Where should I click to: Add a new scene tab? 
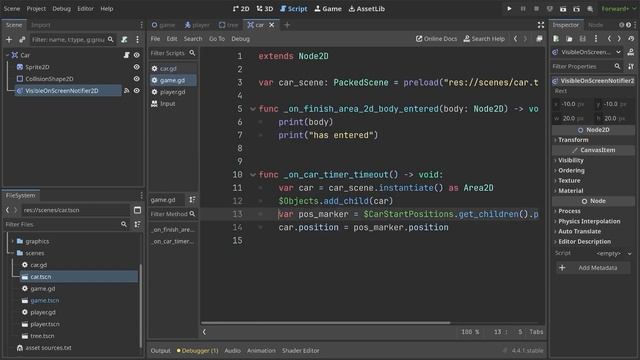click(287, 25)
